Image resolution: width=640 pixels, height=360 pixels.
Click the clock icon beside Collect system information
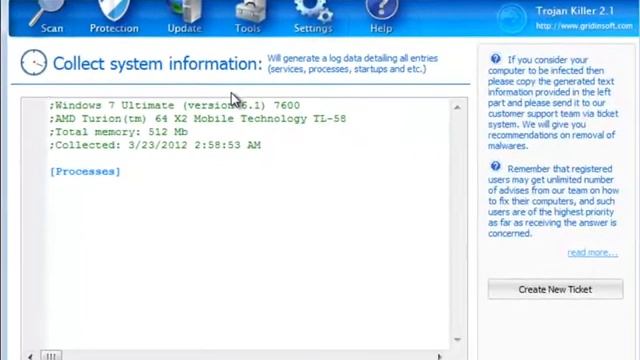click(x=33, y=62)
